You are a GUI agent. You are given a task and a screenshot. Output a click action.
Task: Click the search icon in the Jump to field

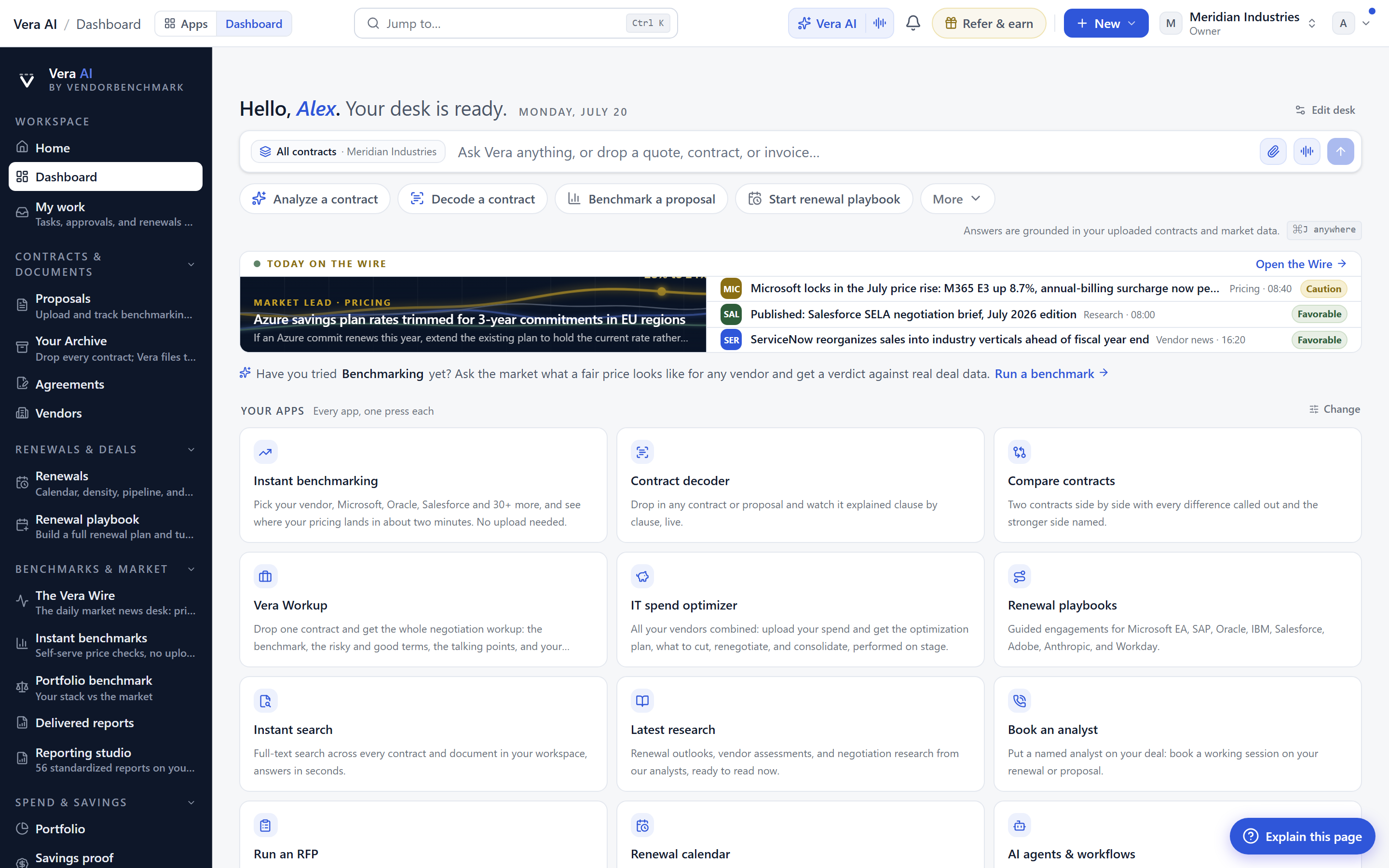click(x=373, y=24)
